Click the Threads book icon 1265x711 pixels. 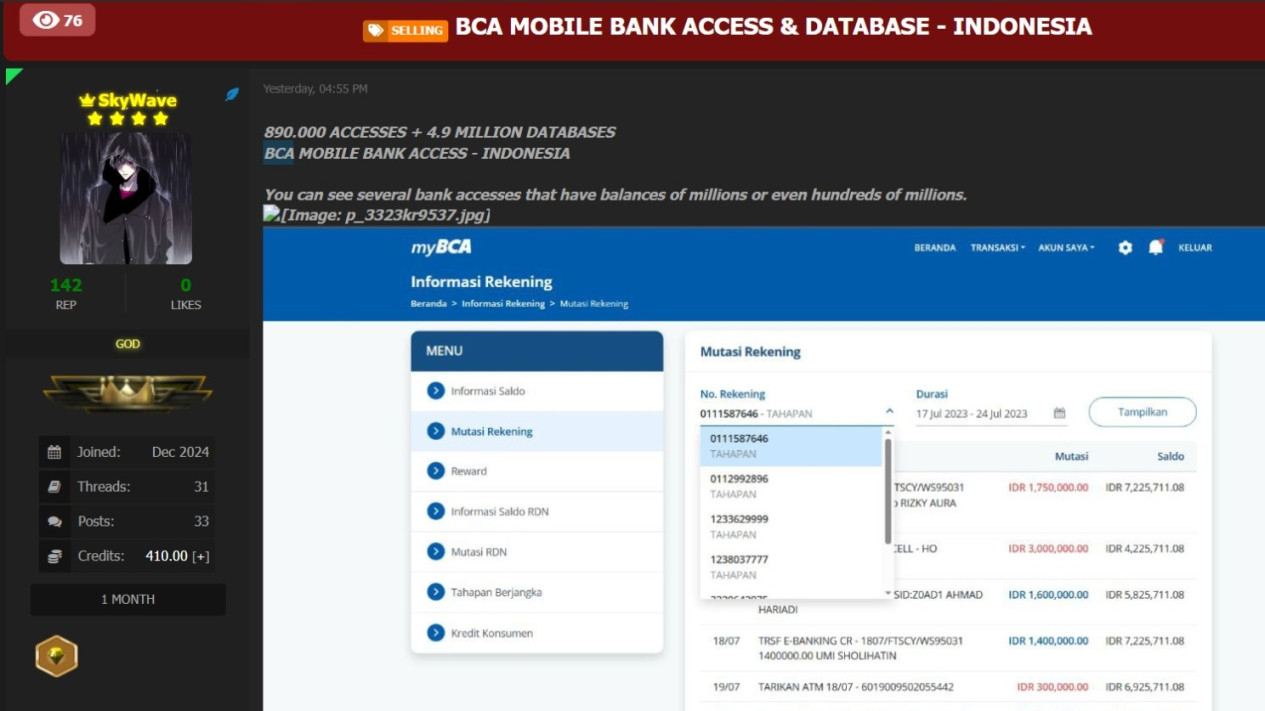point(55,487)
